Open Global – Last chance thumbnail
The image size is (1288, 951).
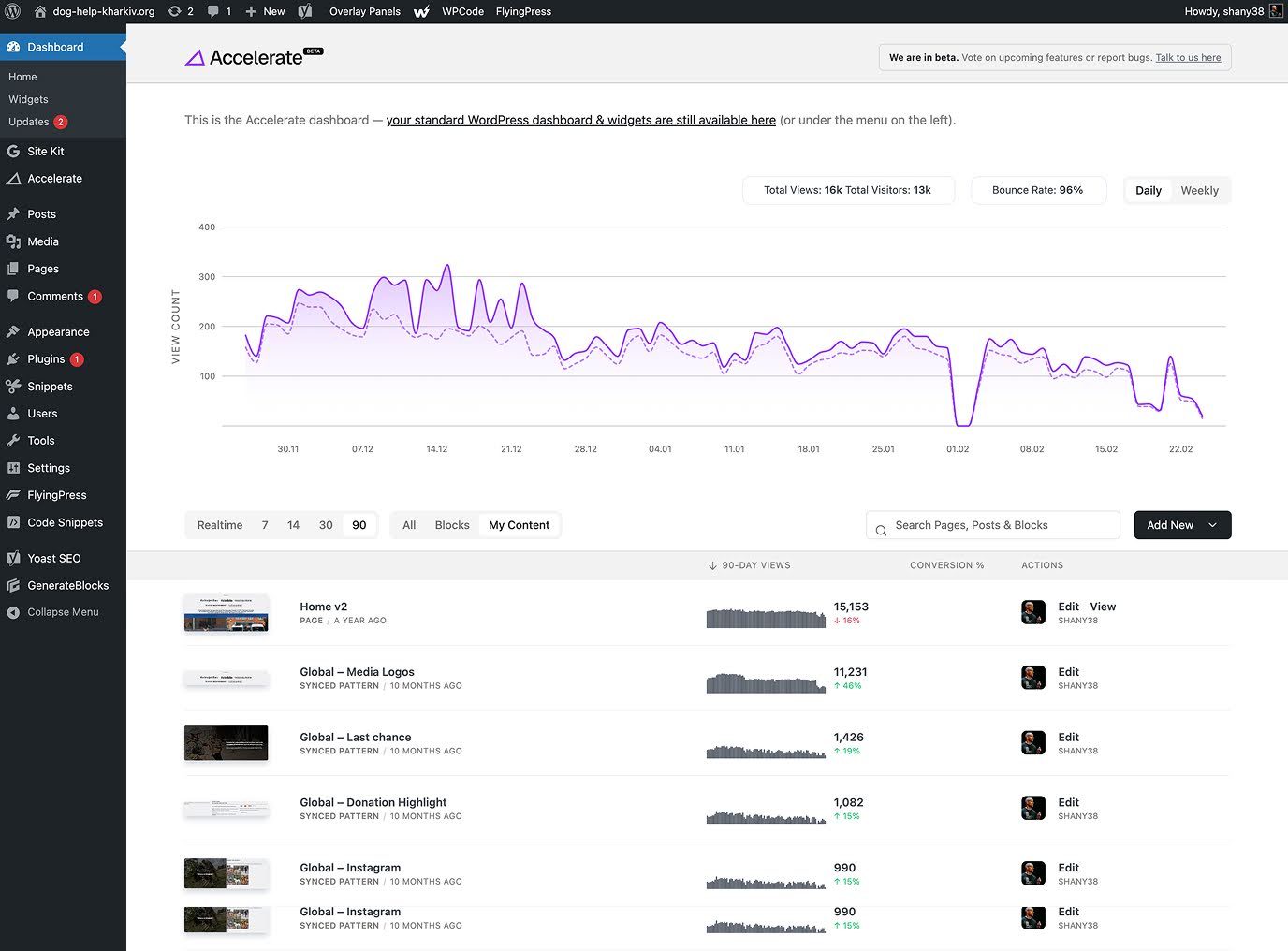(x=226, y=743)
